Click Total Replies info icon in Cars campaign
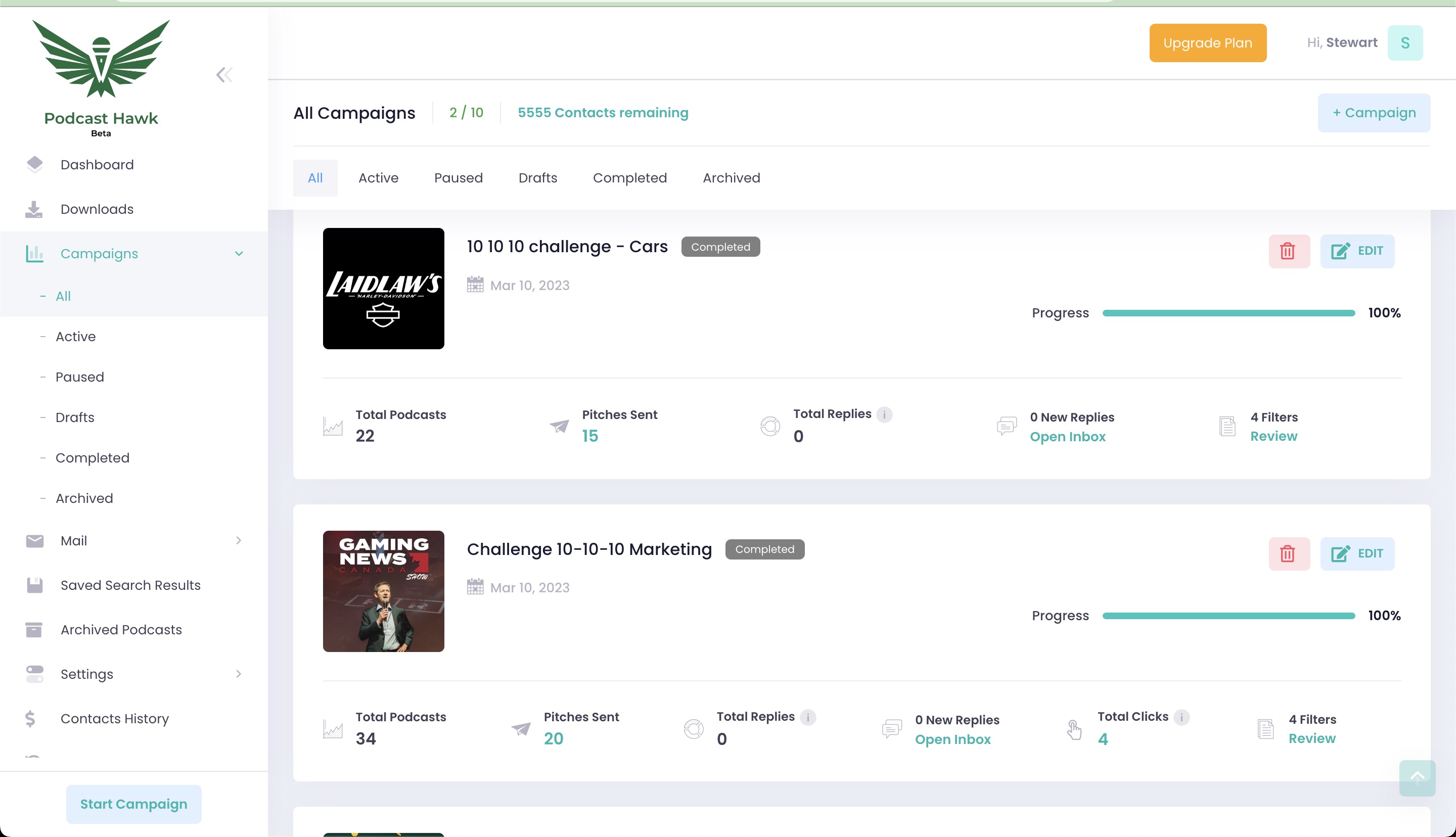The width and height of the screenshot is (1456, 837). point(884,414)
